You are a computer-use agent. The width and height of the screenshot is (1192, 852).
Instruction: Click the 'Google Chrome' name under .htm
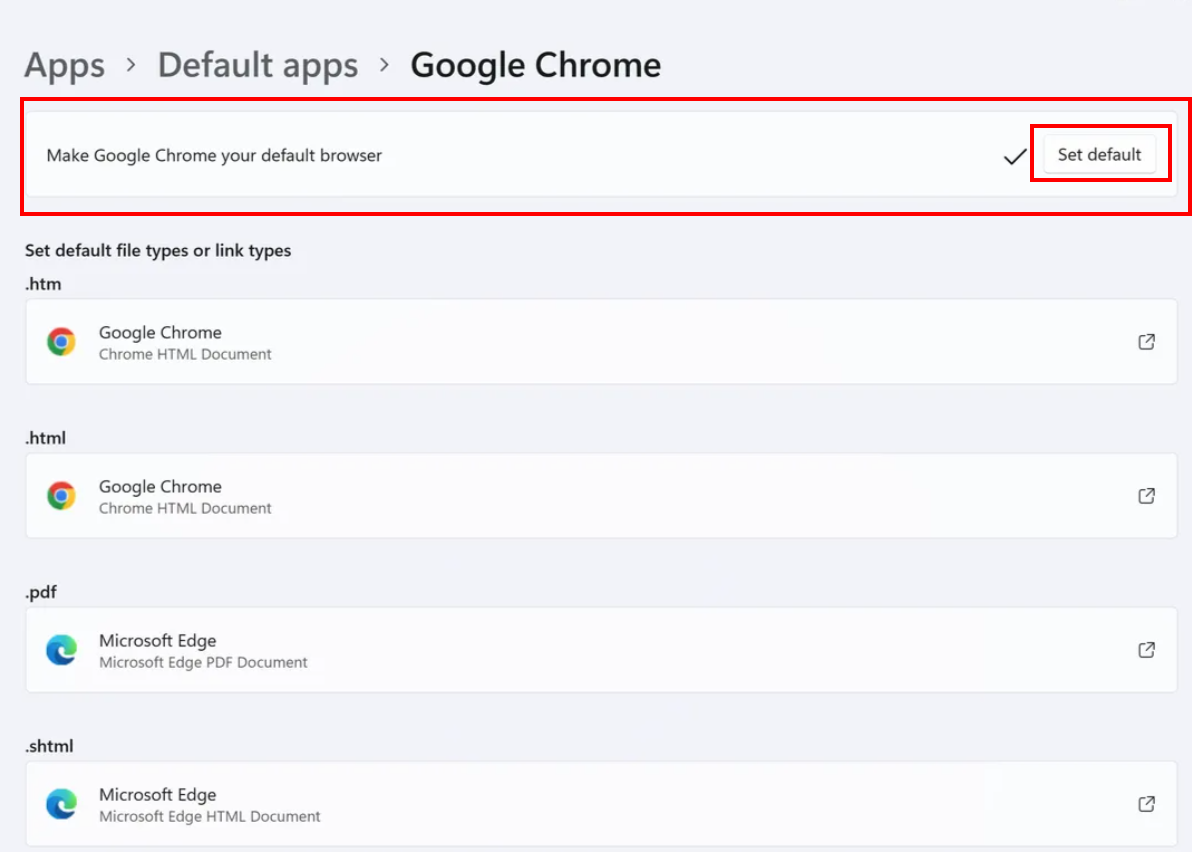[x=160, y=333]
